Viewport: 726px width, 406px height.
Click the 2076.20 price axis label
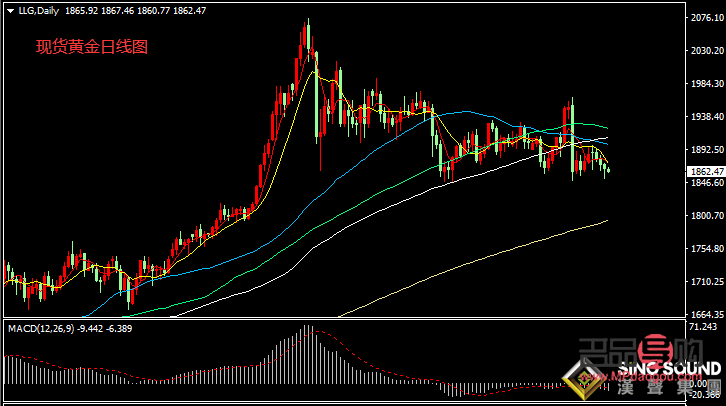pos(707,18)
